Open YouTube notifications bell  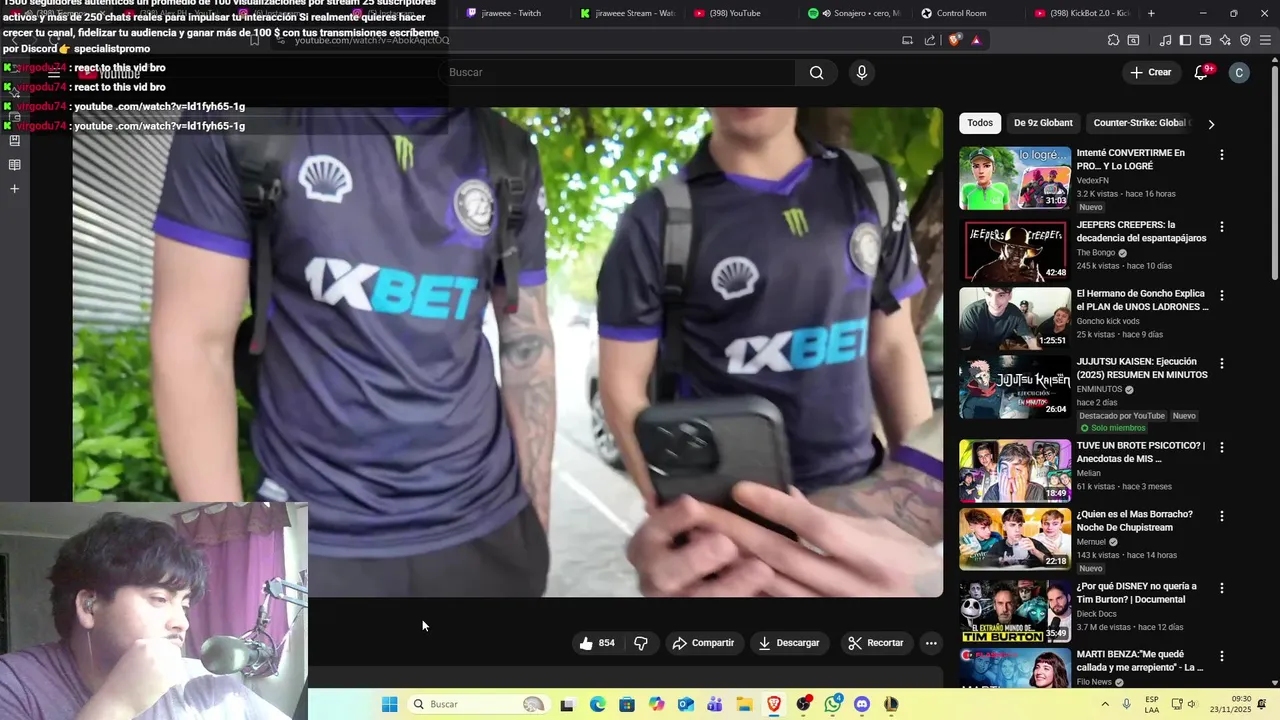1202,72
